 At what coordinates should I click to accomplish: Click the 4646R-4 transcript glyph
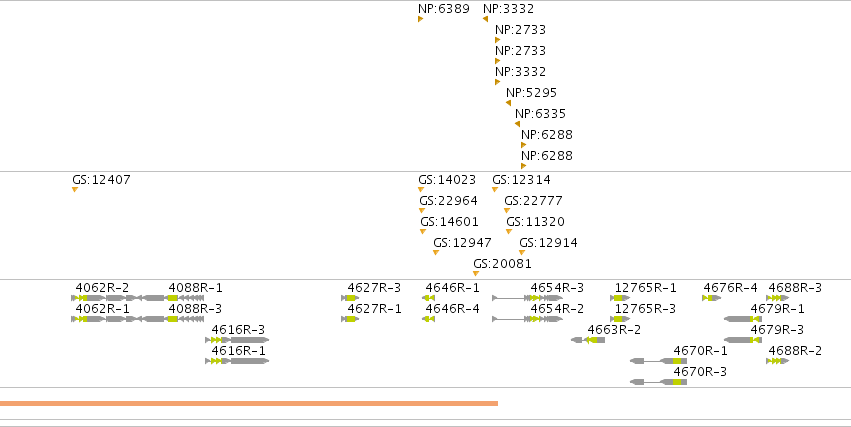pos(429,319)
